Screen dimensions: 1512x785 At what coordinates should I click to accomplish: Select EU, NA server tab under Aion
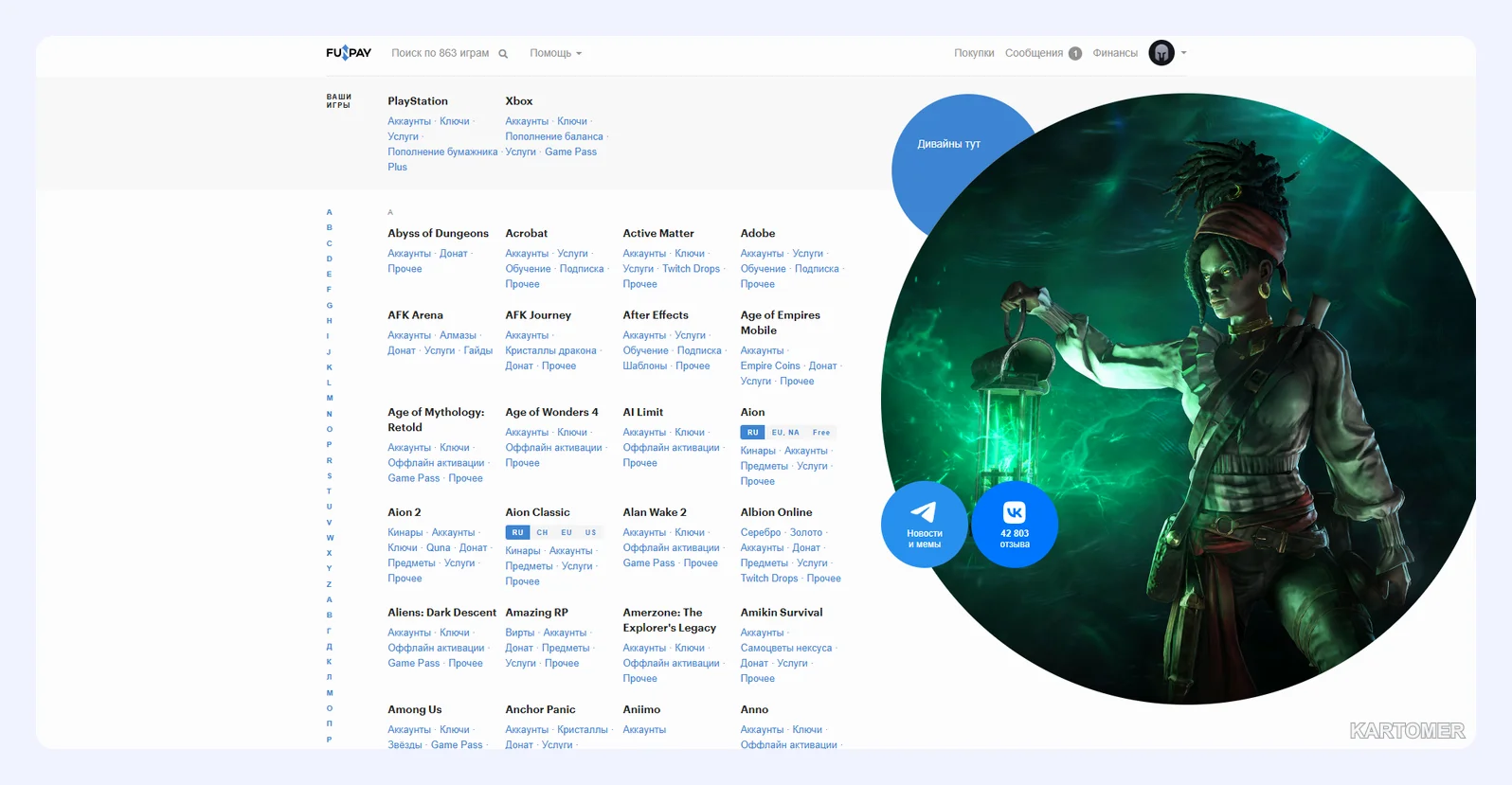(x=785, y=433)
